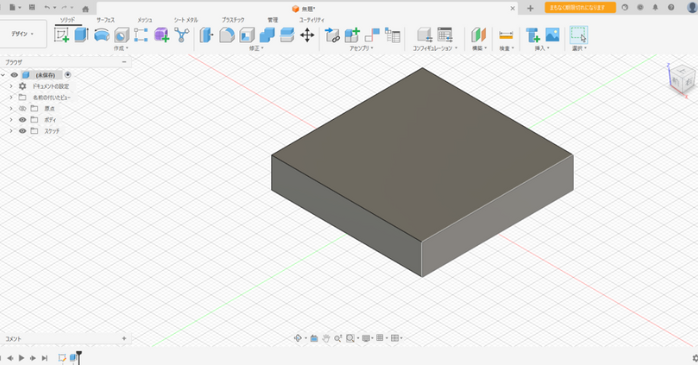The height and width of the screenshot is (365, 698).
Task: Open a new design tab with plus
Action: (x=530, y=8)
